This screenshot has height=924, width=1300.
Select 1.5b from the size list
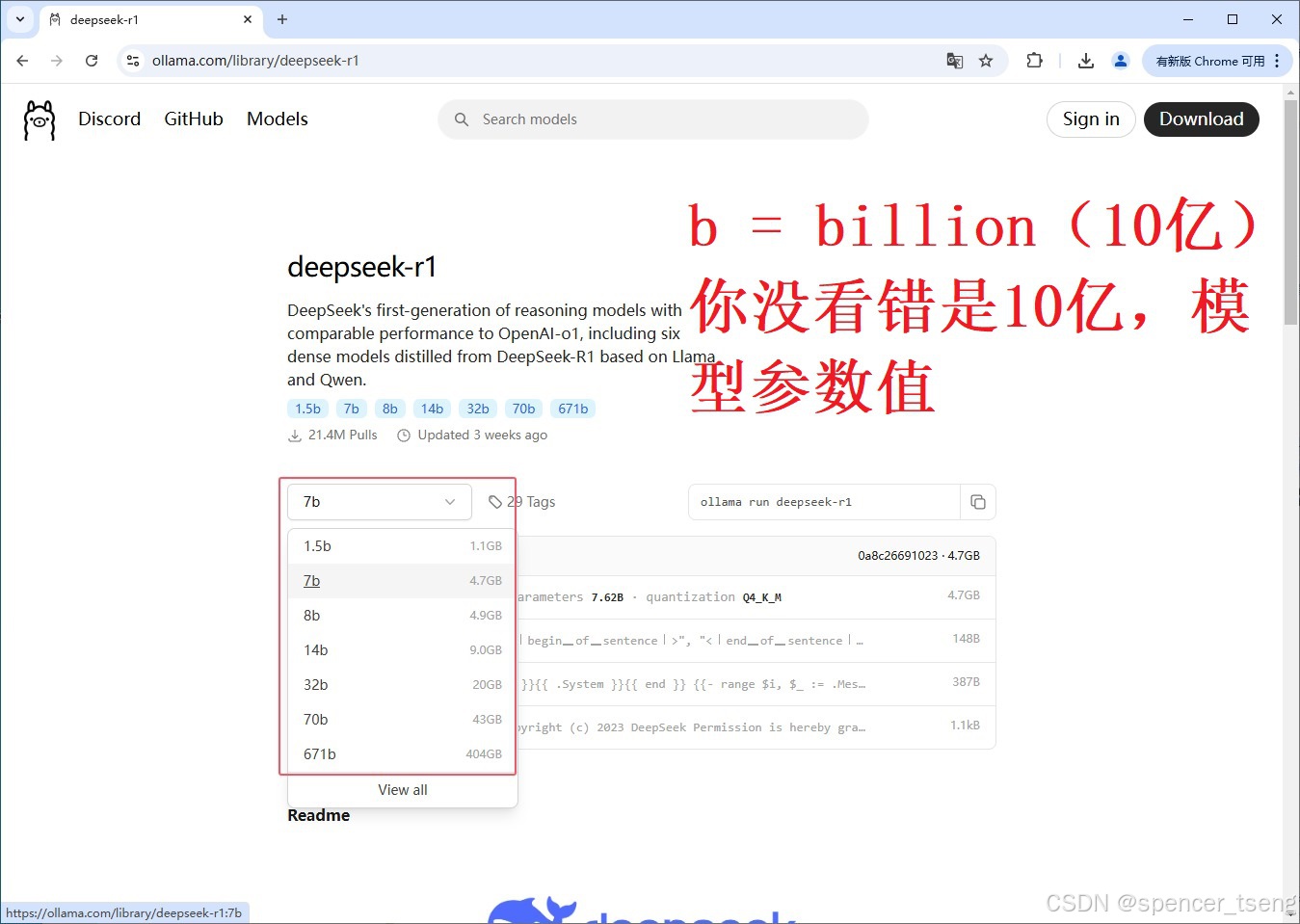point(403,546)
